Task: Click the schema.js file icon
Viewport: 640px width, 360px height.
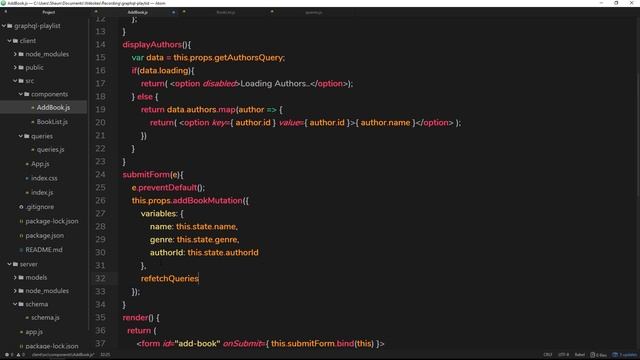Action: coord(27,318)
